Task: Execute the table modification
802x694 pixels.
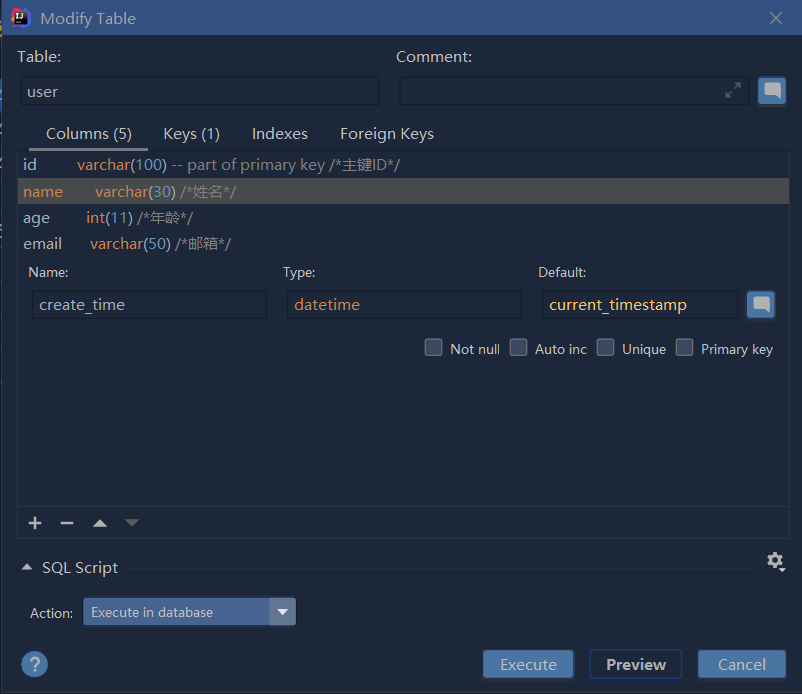Action: [528, 663]
